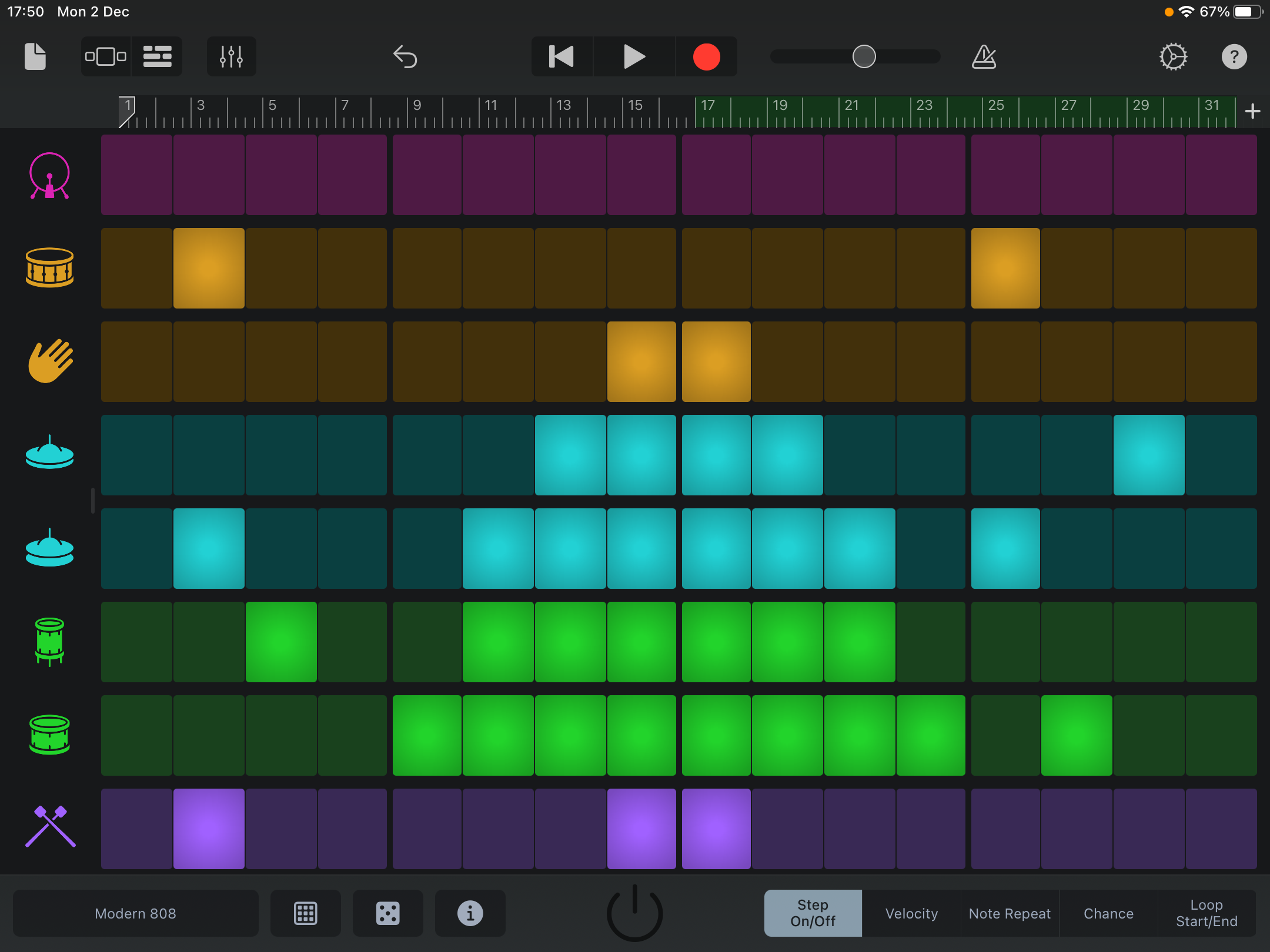The height and width of the screenshot is (952, 1270).
Task: Click the master volume slider knob
Action: click(864, 57)
